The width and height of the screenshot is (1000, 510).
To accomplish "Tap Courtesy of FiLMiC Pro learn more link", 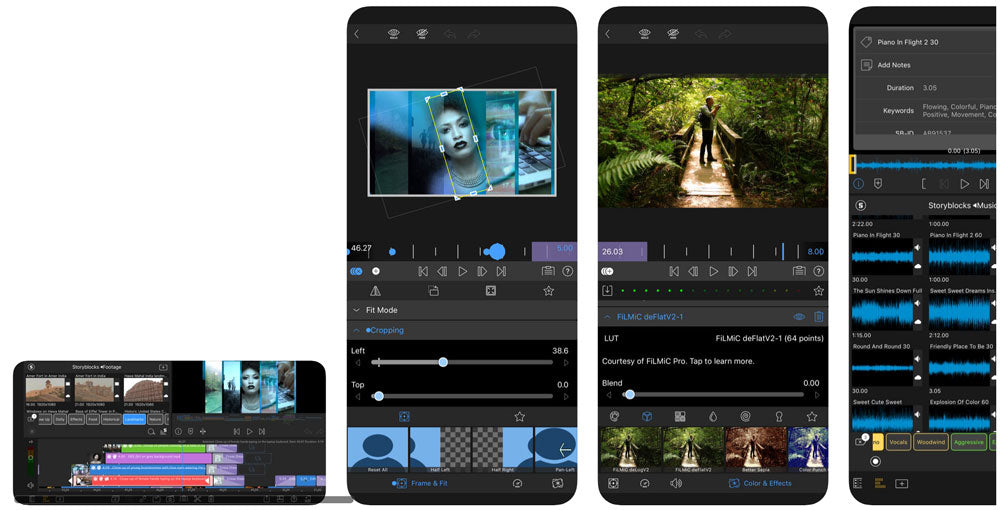I will (678, 361).
